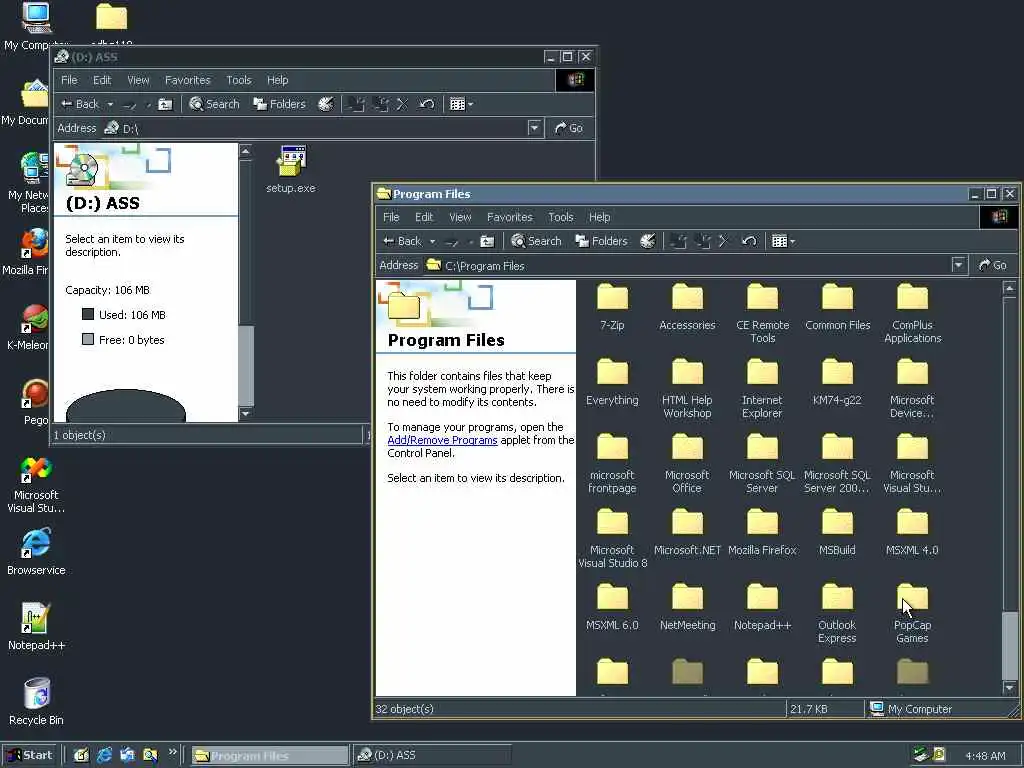Image resolution: width=1024 pixels, height=768 pixels.
Task: Open Back history dropdown in D: ASS window
Action: 110,104
